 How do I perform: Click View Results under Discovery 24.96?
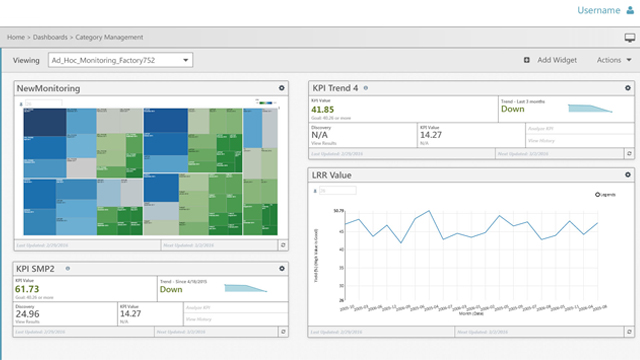[x=28, y=322]
